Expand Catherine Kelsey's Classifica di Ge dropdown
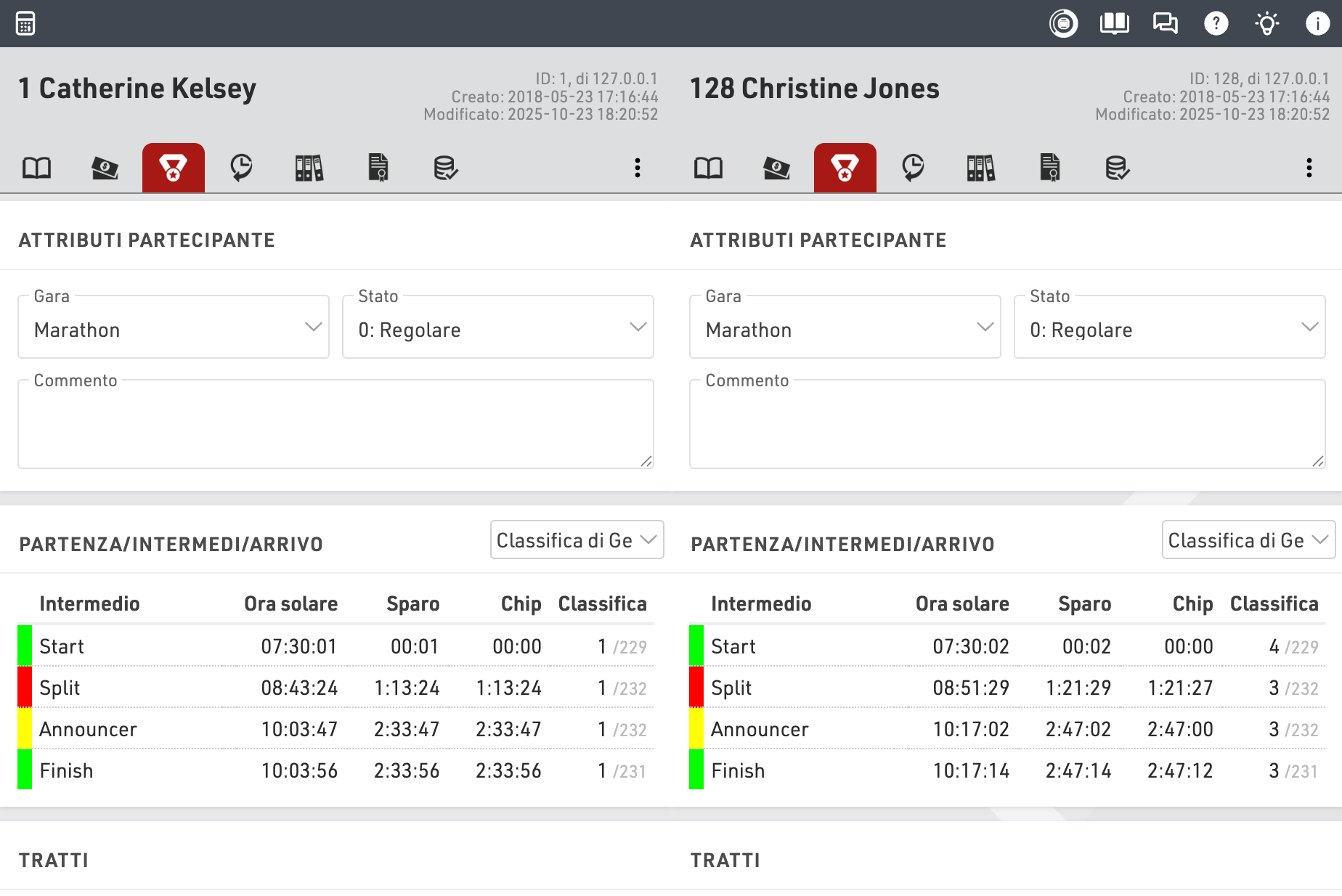The image size is (1342, 896). 577,540
